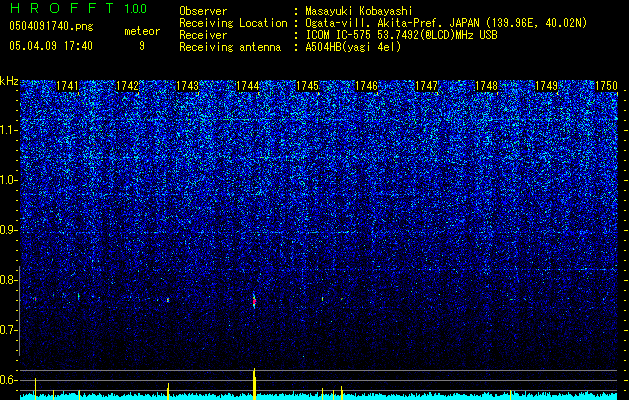Click the Receiving Location value Ogata-vill. Akita-Pref.
The width and height of the screenshot is (629, 400).
point(375,23)
